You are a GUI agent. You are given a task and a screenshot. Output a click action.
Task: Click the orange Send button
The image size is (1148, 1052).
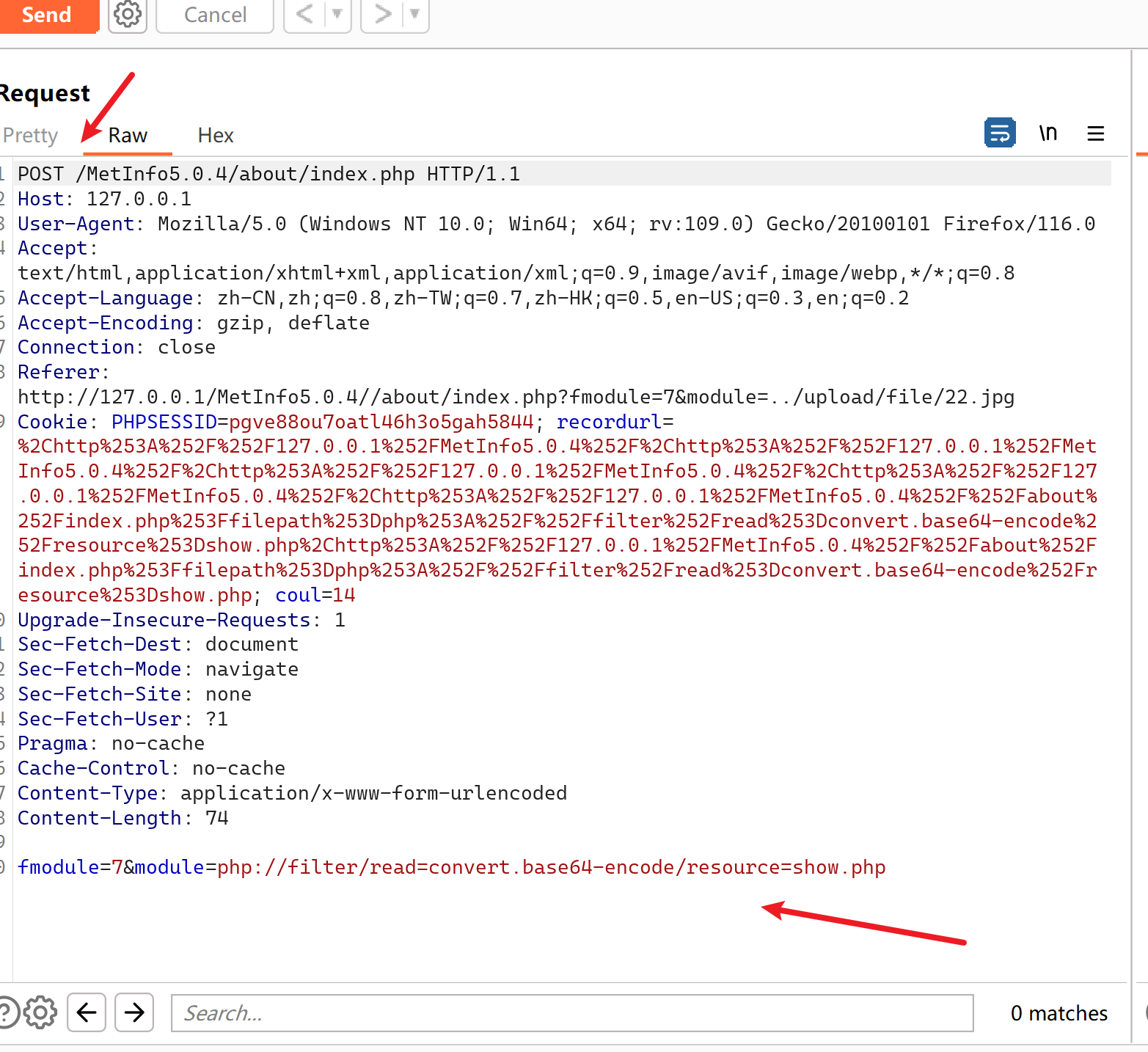coord(48,15)
